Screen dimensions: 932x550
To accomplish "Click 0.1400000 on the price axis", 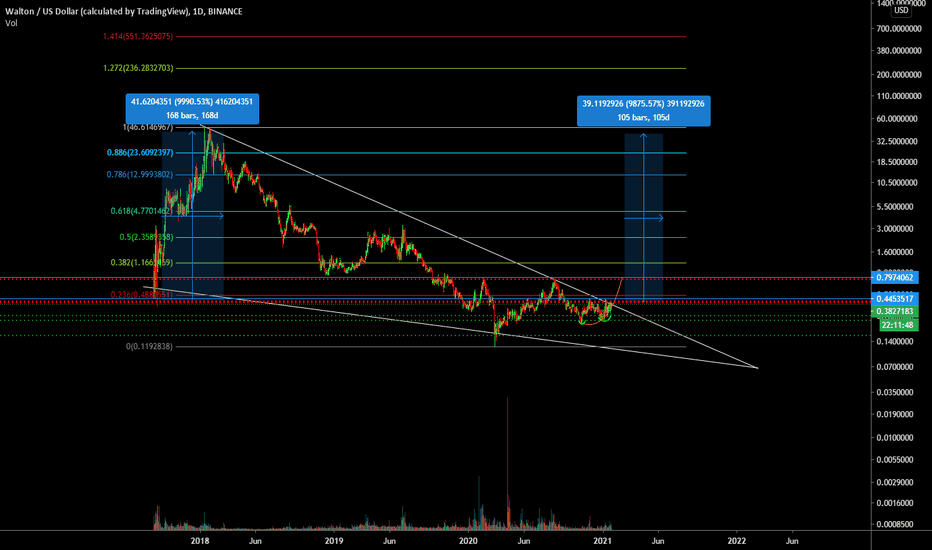I will pyautogui.click(x=895, y=341).
